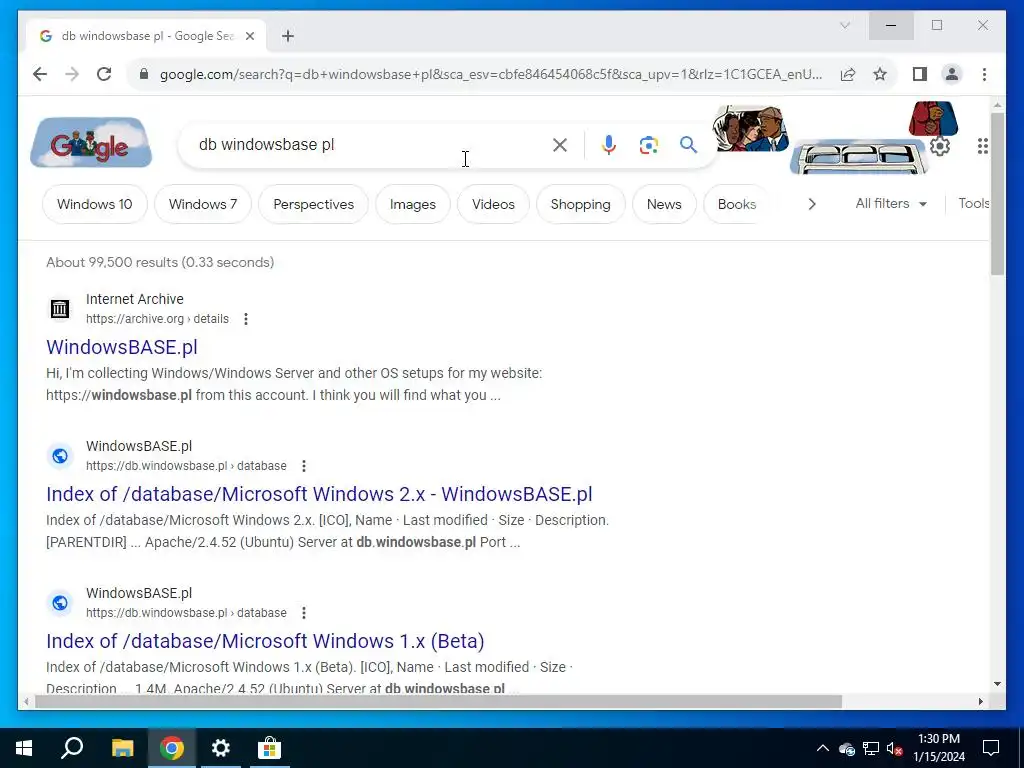
Task: Reload the current page
Action: [x=104, y=74]
